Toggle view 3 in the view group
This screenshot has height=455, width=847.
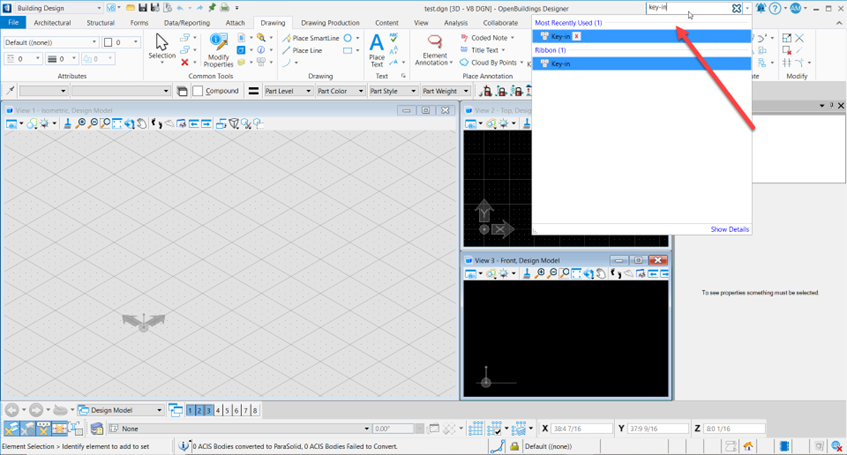point(209,411)
